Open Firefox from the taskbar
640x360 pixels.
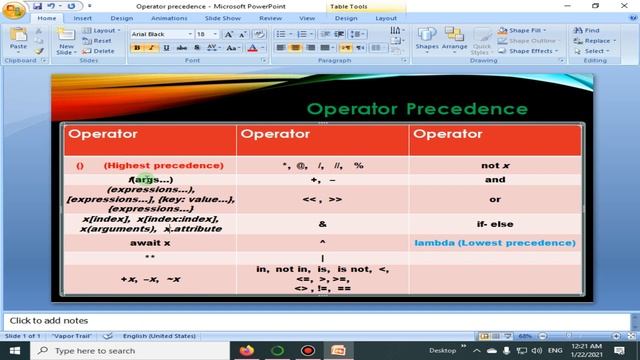pyautogui.click(x=247, y=351)
